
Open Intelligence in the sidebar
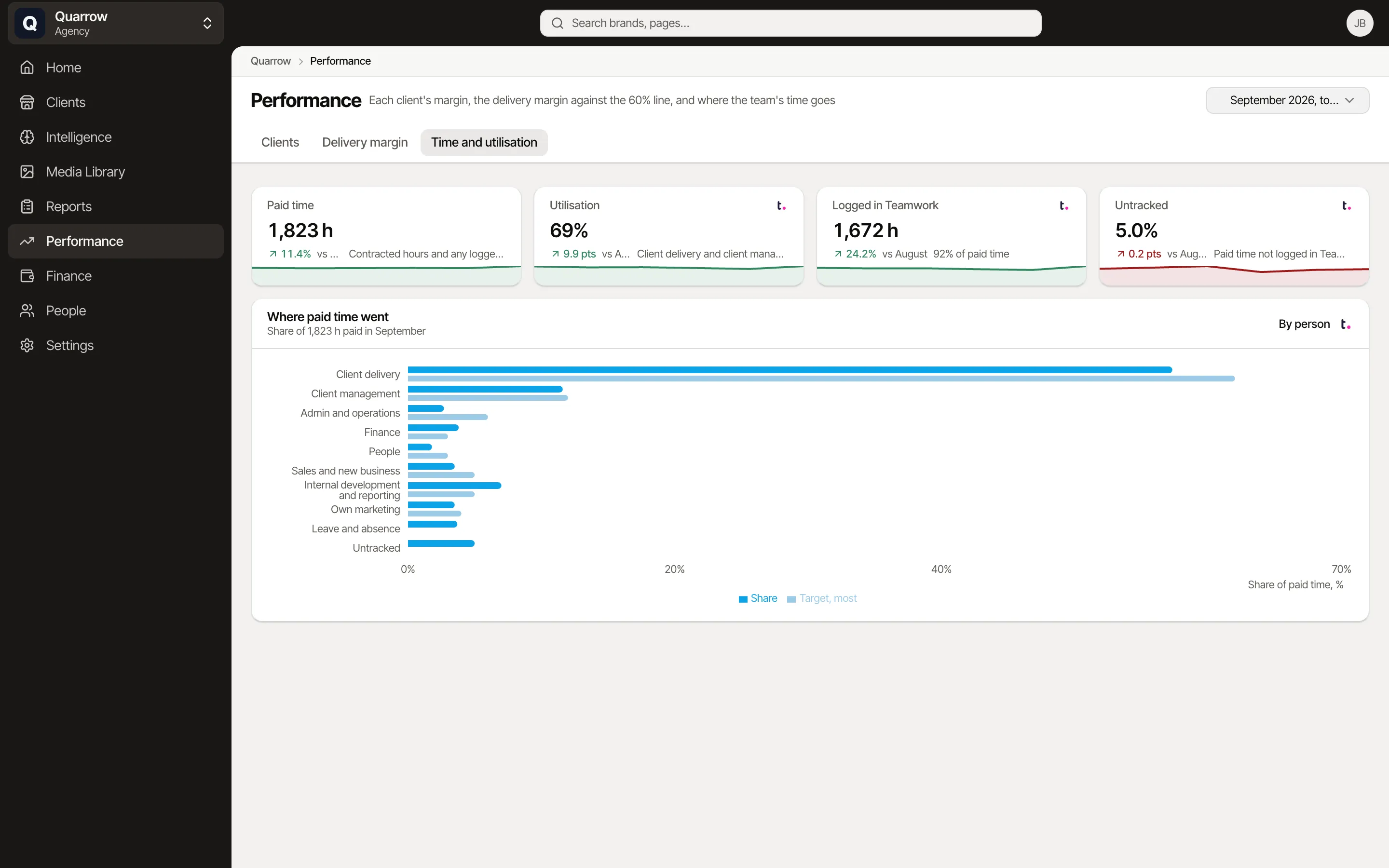[x=116, y=137]
